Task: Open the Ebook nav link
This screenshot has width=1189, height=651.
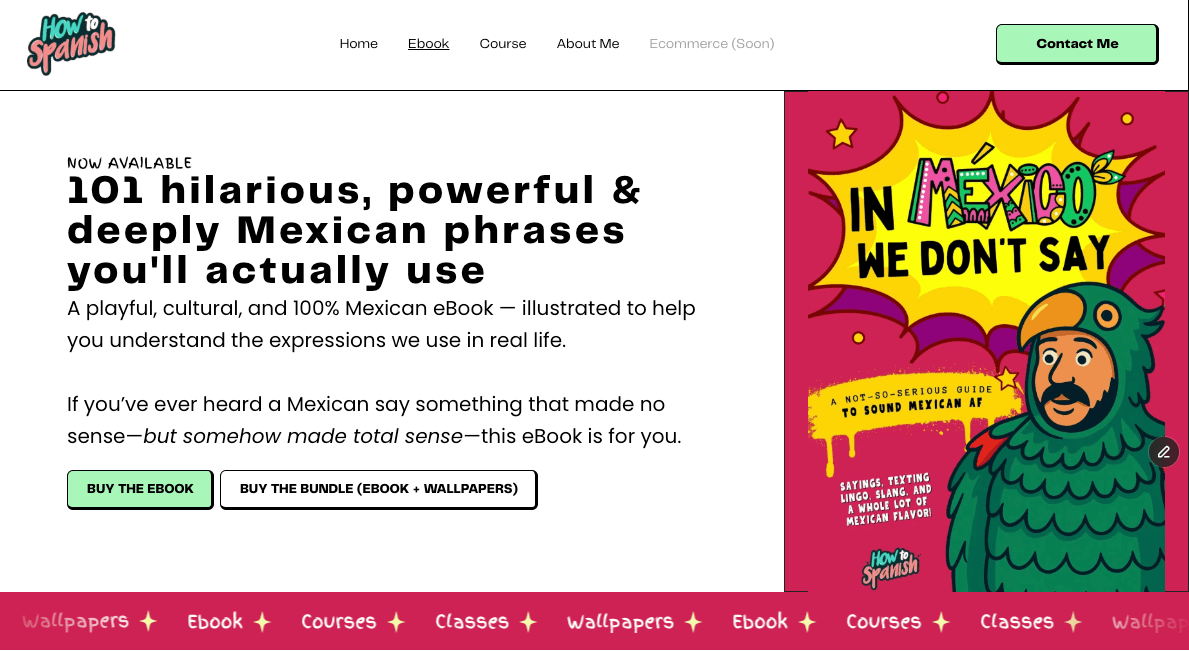Action: (x=428, y=44)
